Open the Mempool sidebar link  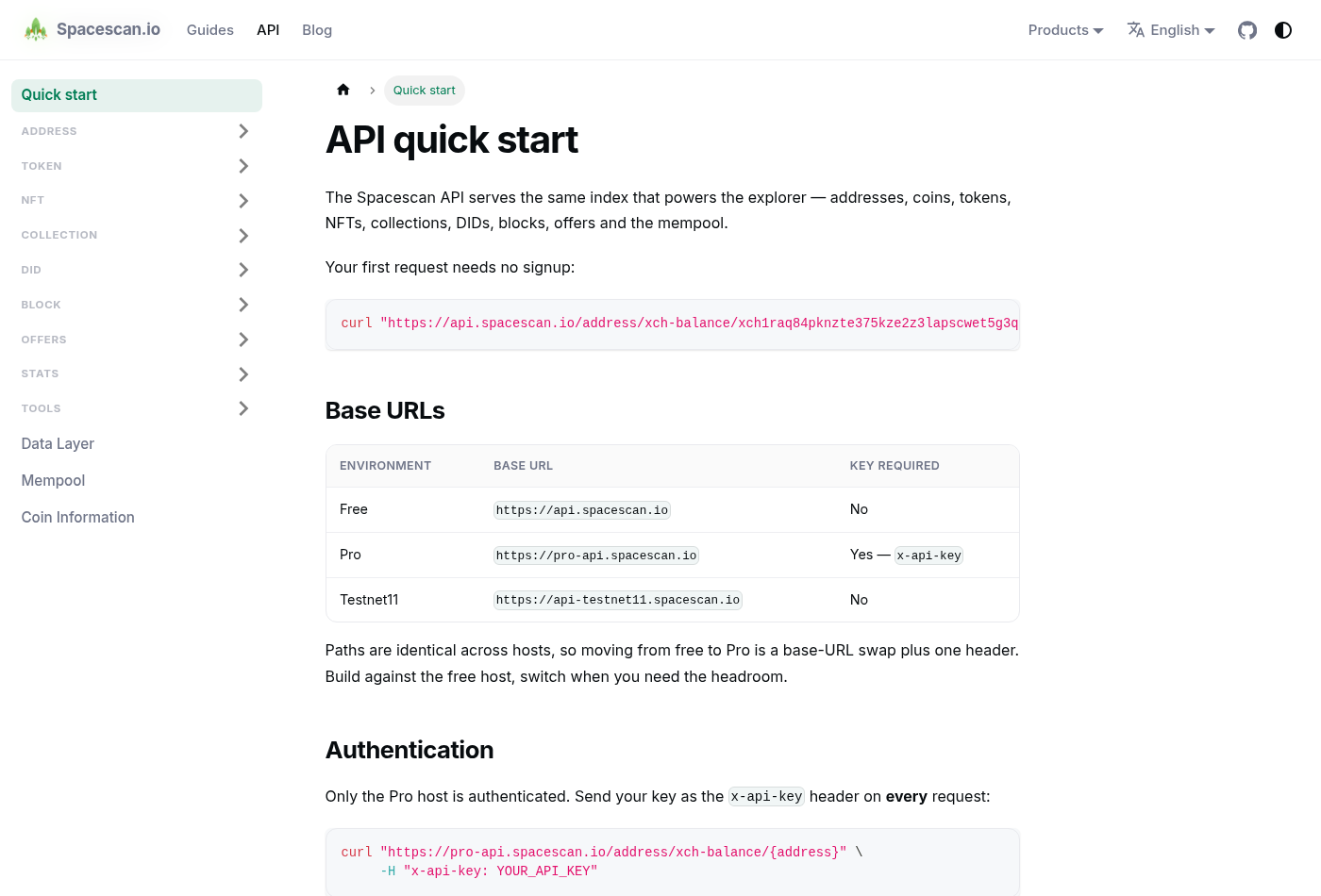point(53,481)
